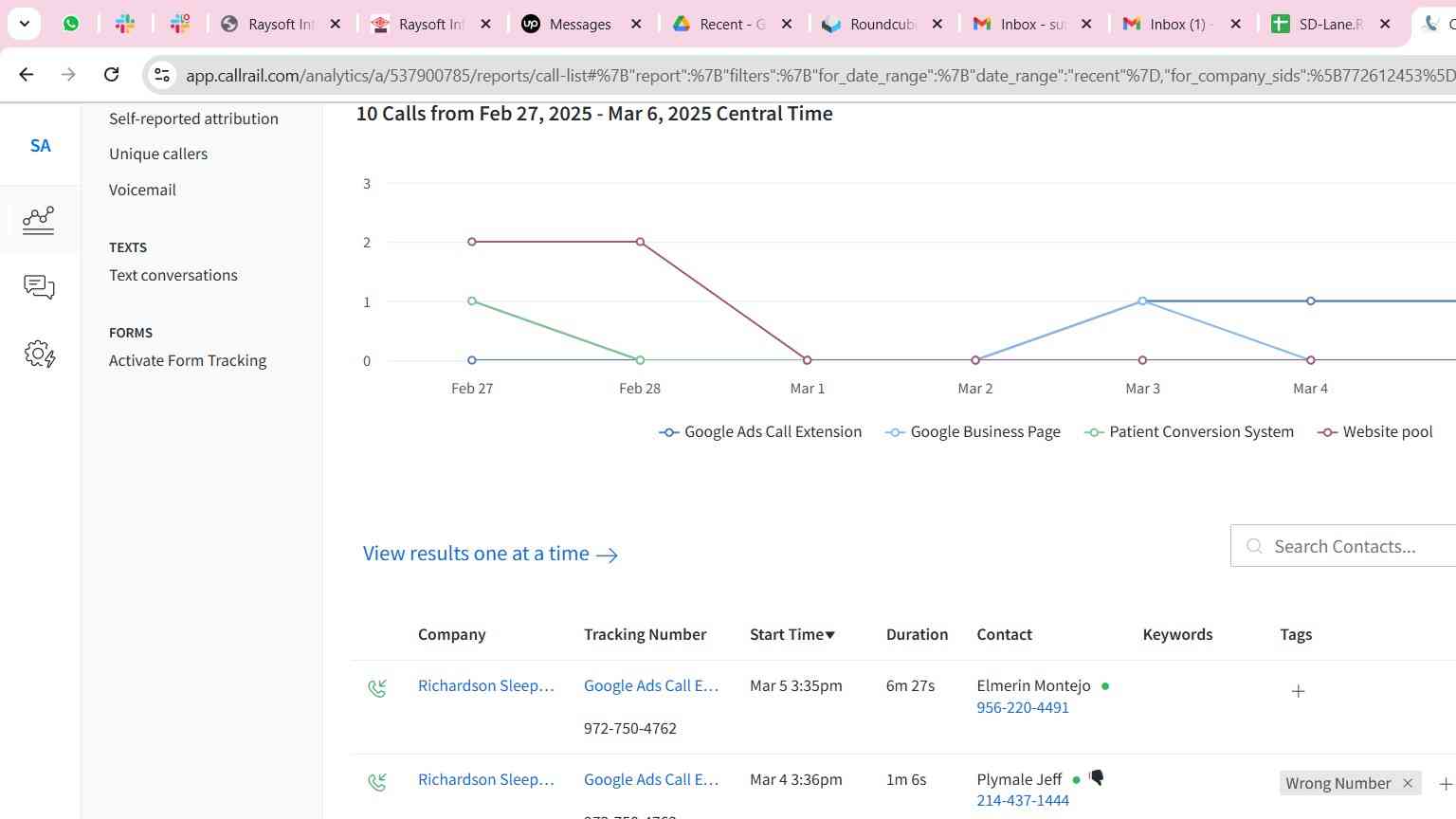Switch to the Inbox (1) Gmail tab
Image resolution: width=1456 pixels, height=819 pixels.
1181,25
